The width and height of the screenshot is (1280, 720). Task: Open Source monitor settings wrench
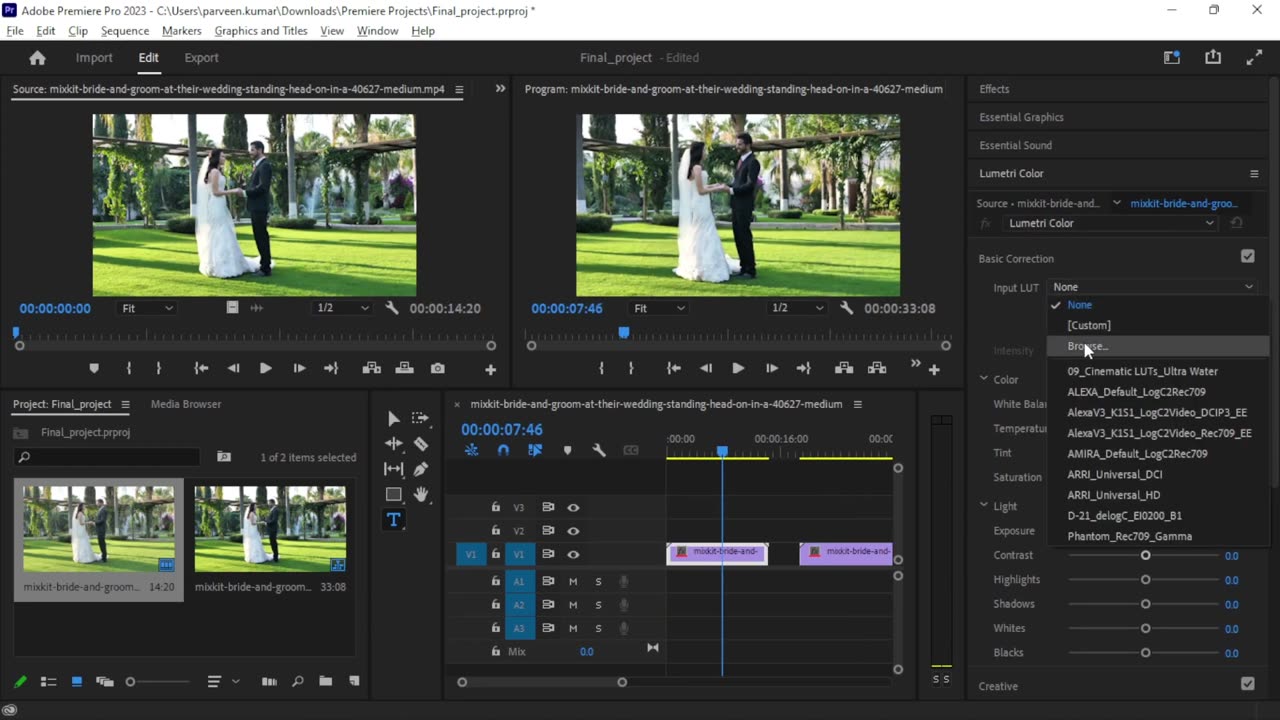click(393, 308)
